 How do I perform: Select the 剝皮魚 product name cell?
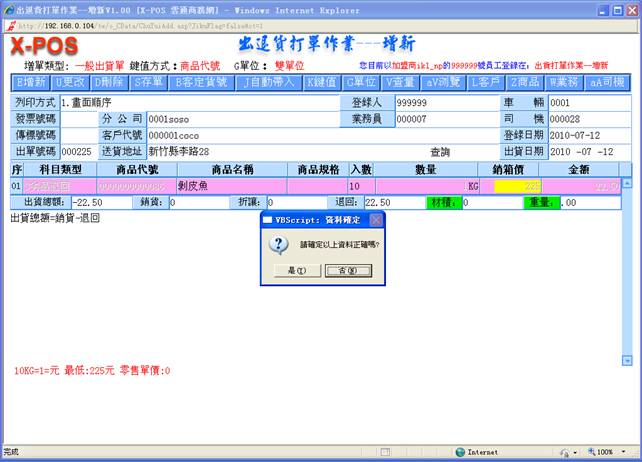point(230,186)
